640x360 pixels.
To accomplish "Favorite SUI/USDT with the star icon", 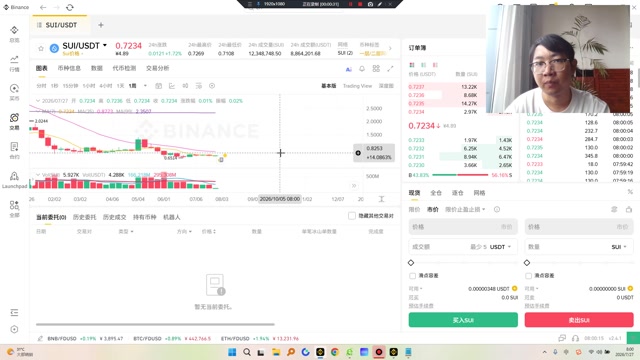I will pos(41,49).
